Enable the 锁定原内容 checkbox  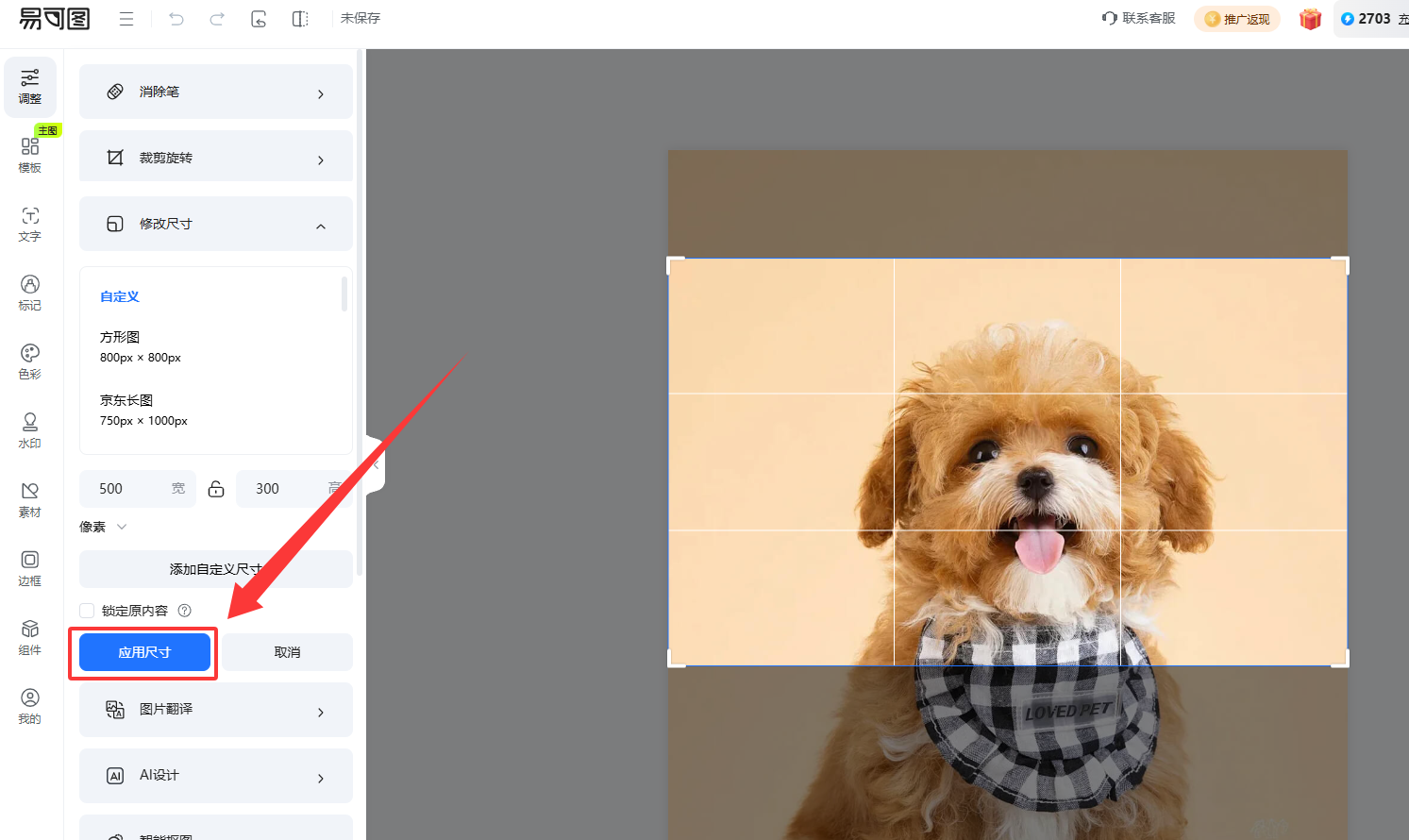click(87, 611)
